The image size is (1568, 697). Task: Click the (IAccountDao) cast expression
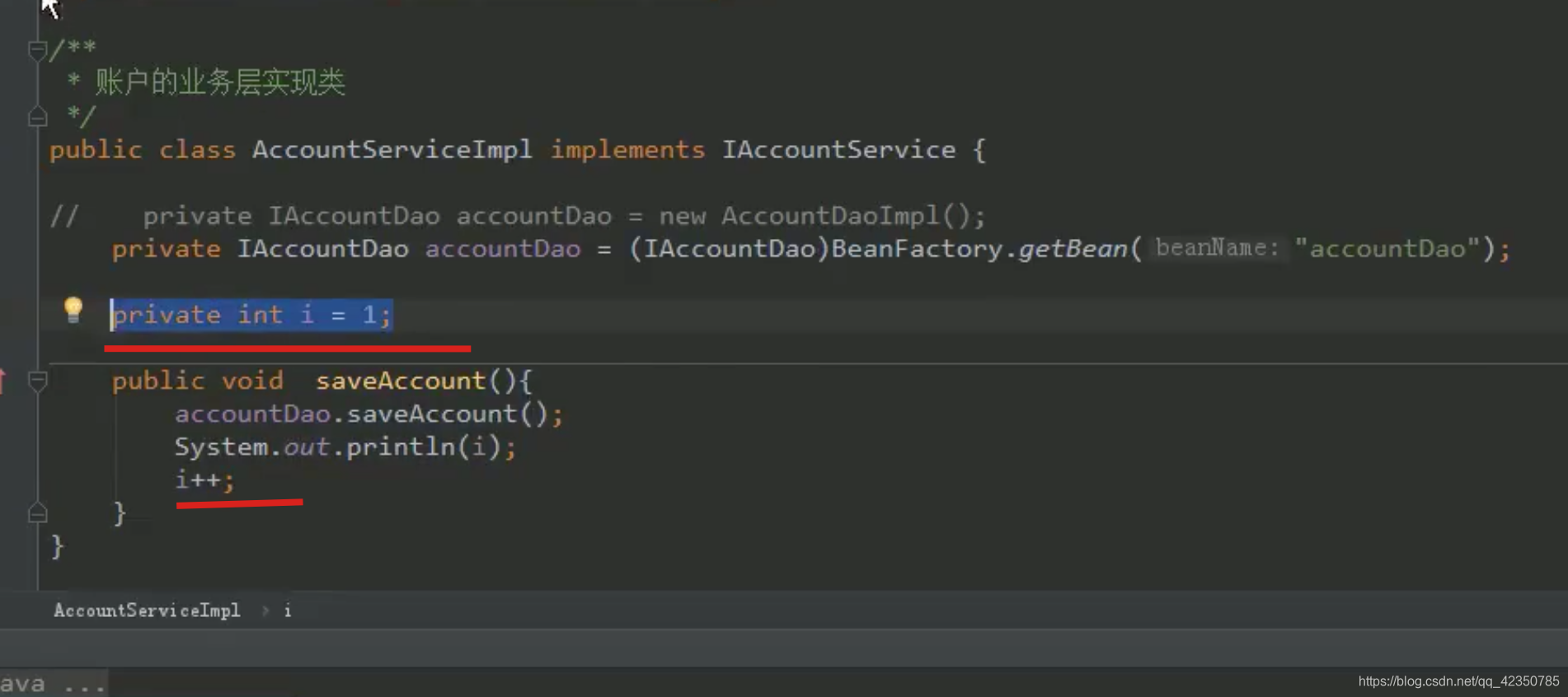(x=729, y=249)
